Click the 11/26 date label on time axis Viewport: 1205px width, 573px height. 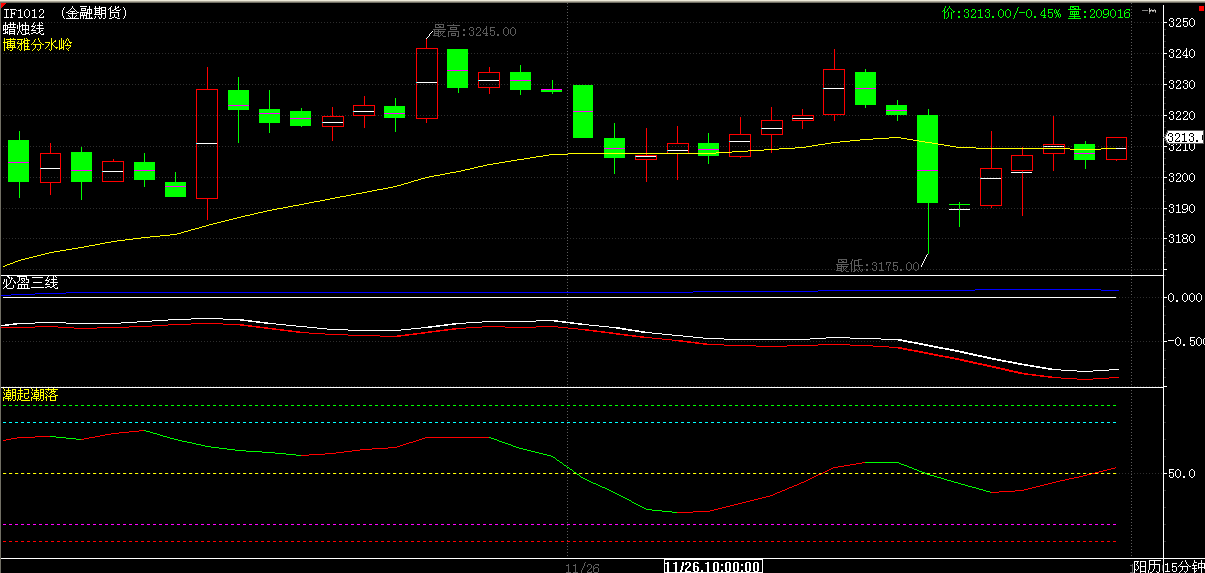click(581, 567)
